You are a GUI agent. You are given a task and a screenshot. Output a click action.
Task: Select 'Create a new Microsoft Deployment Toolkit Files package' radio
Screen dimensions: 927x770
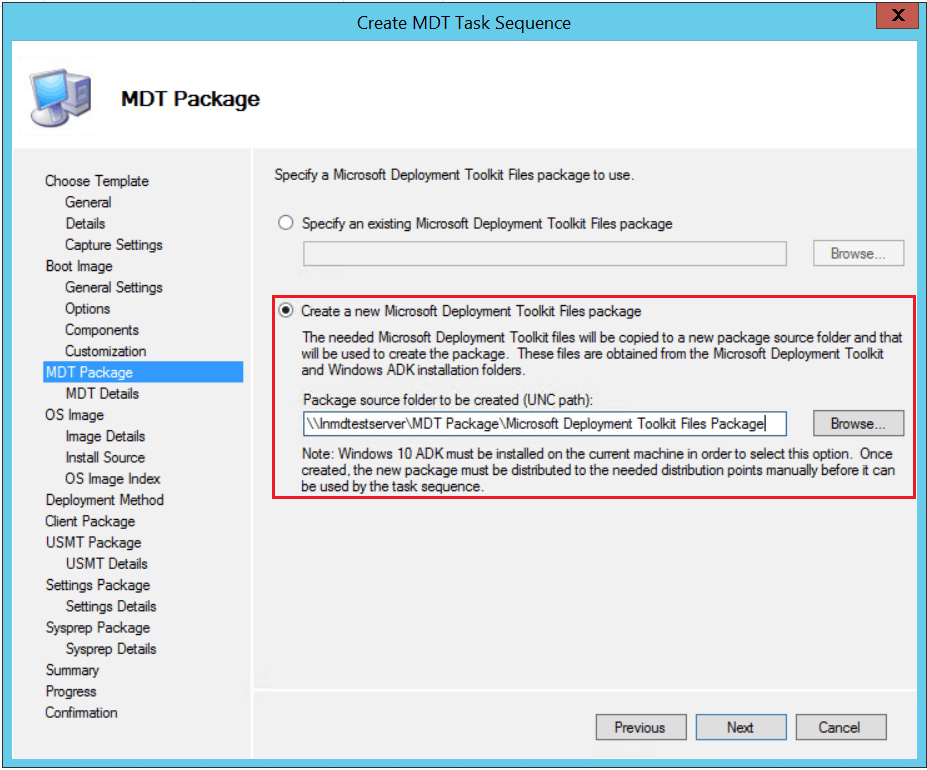(286, 310)
